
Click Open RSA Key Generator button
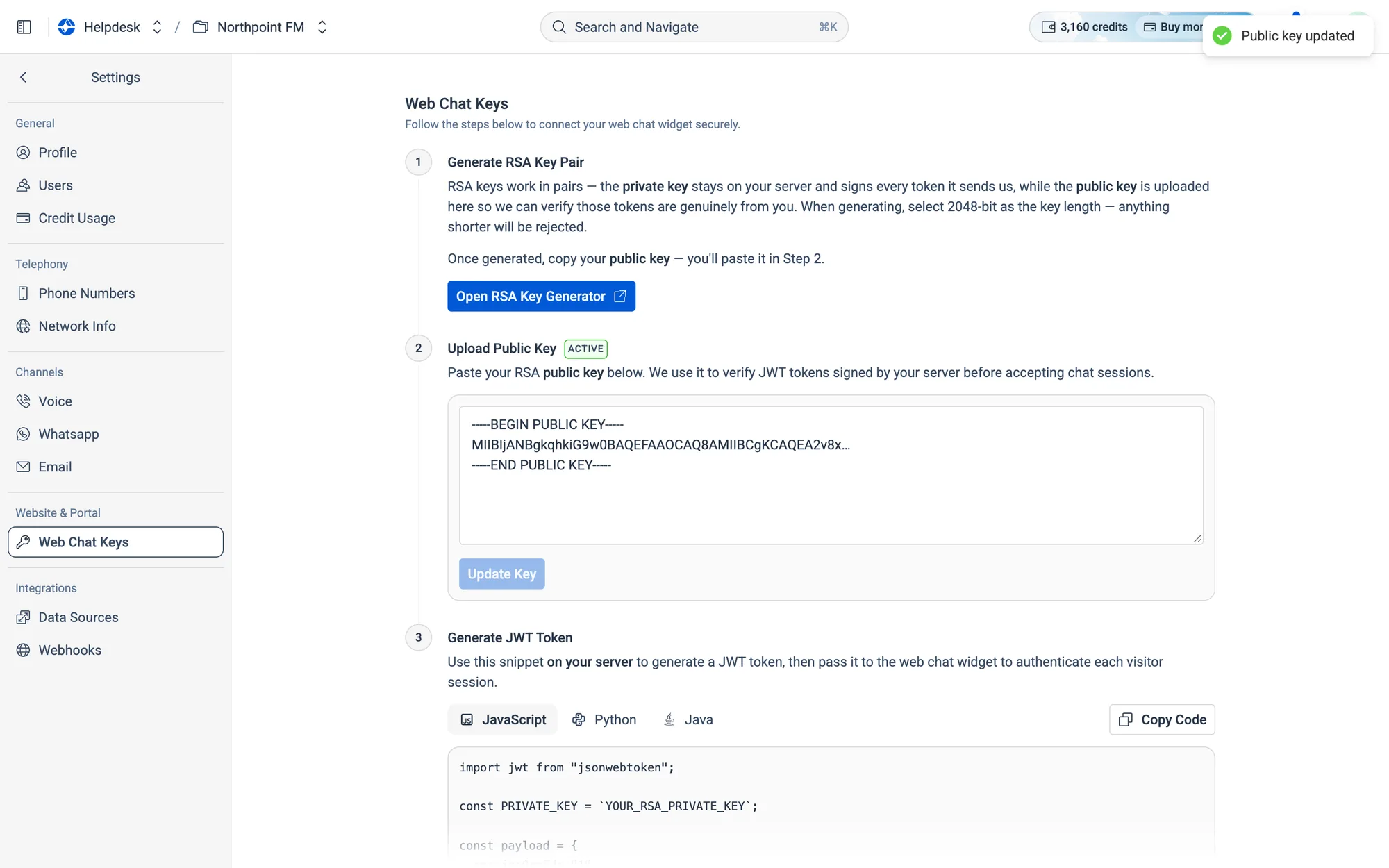(x=541, y=297)
